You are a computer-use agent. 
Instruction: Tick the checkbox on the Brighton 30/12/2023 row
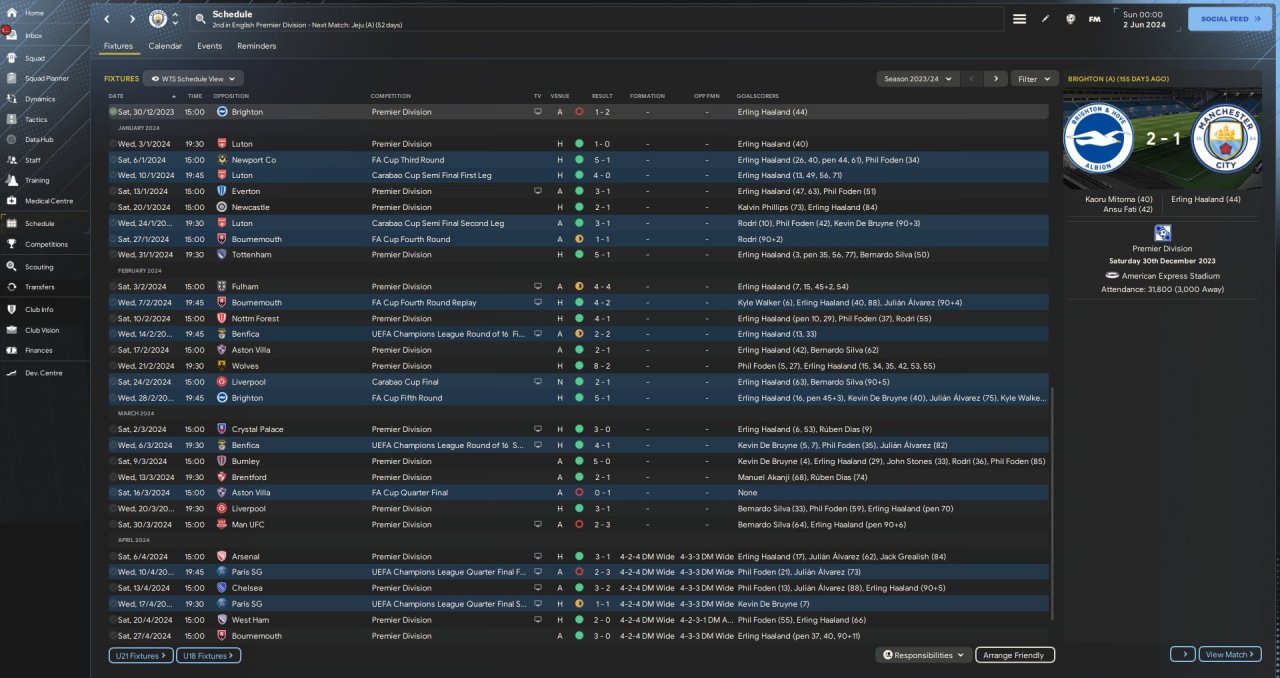pyautogui.click(x=113, y=112)
